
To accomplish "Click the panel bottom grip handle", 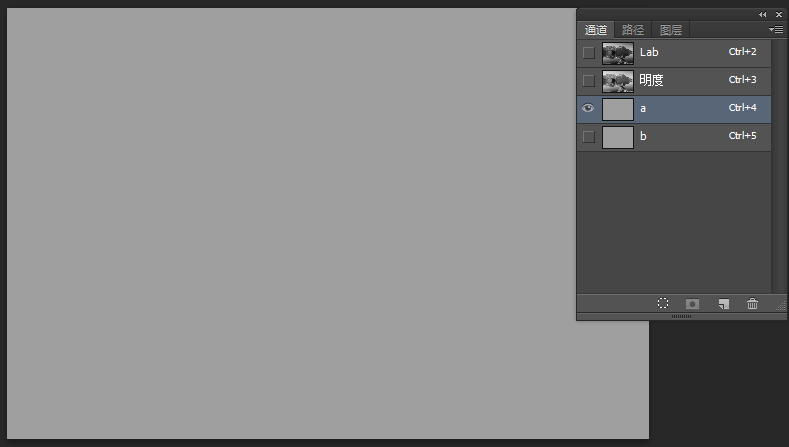I will click(x=681, y=316).
